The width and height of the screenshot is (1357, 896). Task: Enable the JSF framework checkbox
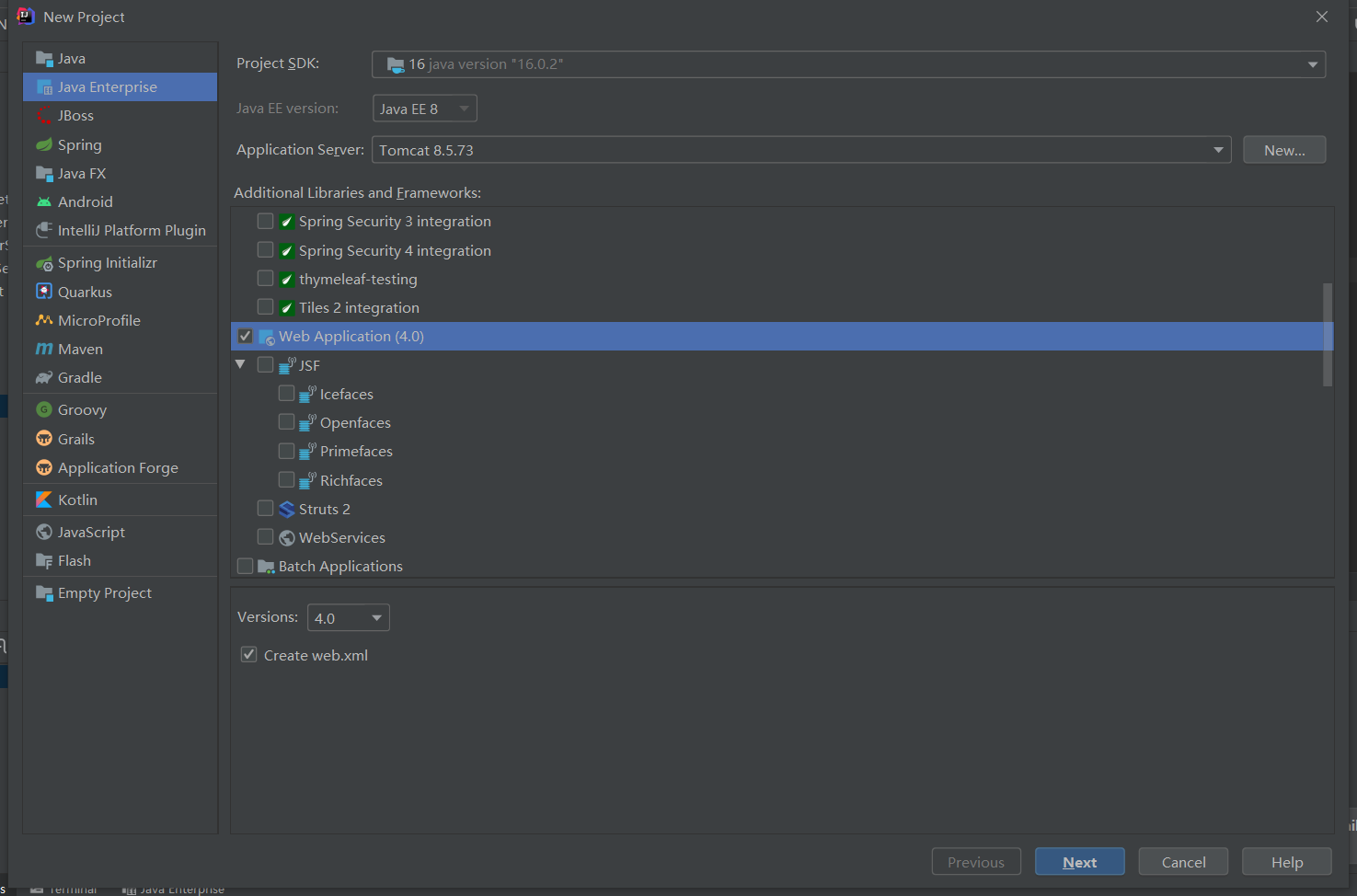[x=266, y=365]
